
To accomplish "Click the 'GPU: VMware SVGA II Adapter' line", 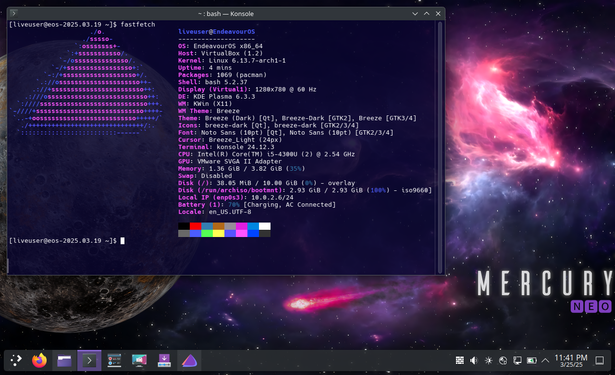I will (230, 161).
